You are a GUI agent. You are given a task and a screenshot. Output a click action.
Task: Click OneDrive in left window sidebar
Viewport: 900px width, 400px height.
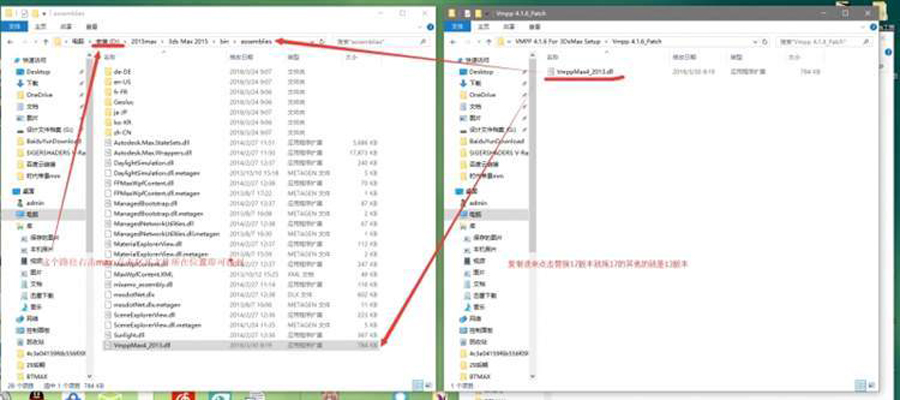tap(39, 93)
